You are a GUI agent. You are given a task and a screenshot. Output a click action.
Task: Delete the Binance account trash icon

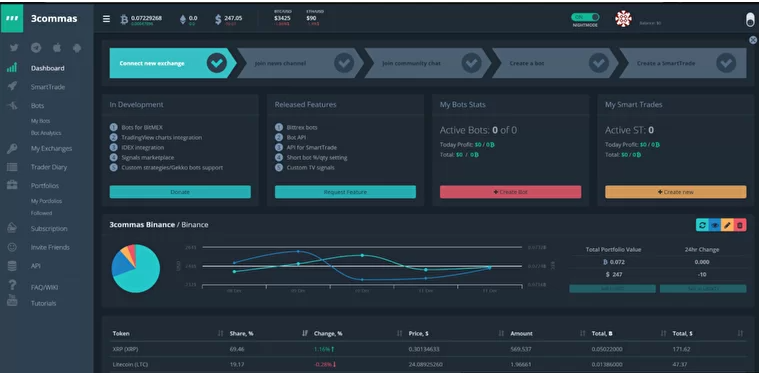pos(740,225)
